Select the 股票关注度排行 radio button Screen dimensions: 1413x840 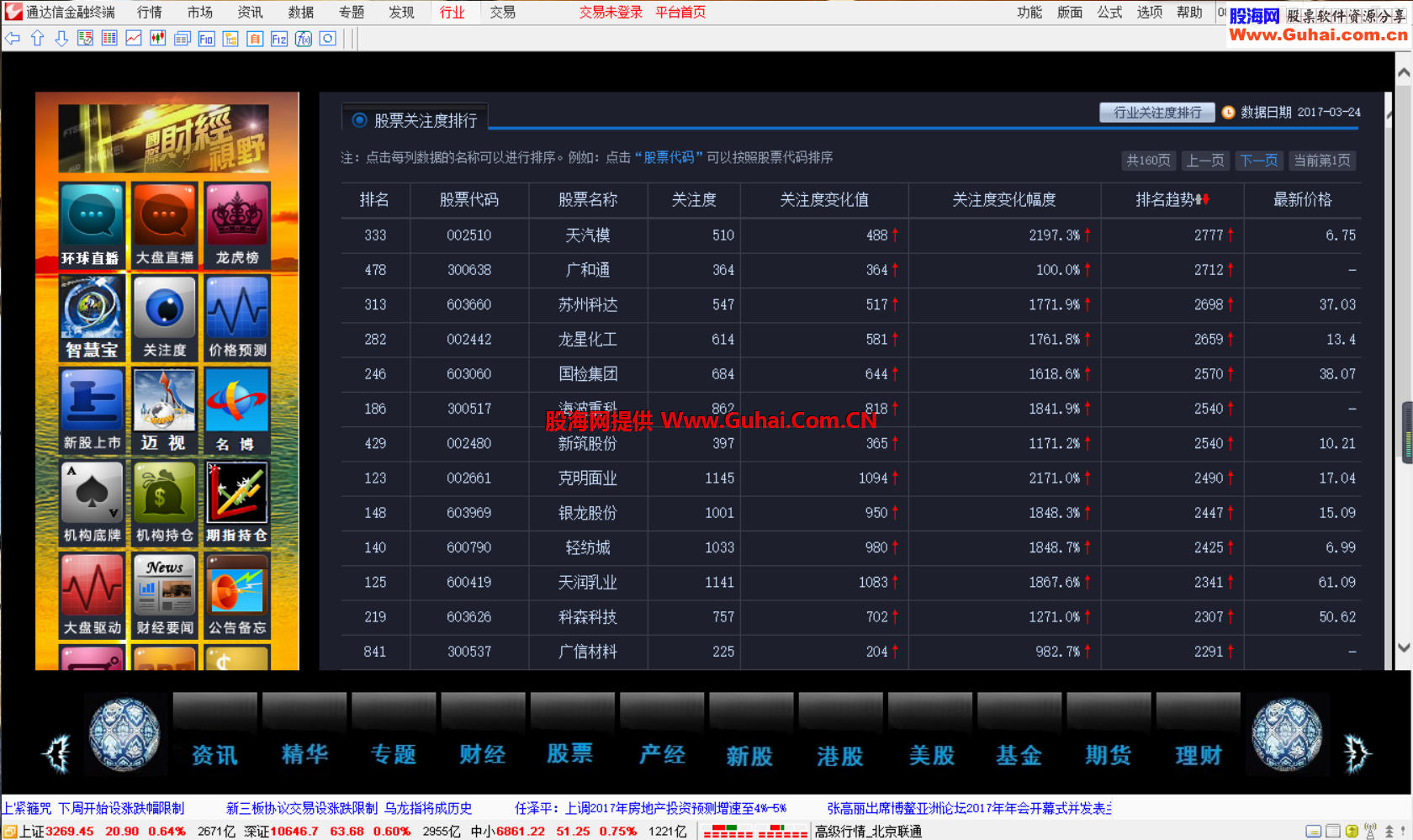[x=359, y=120]
